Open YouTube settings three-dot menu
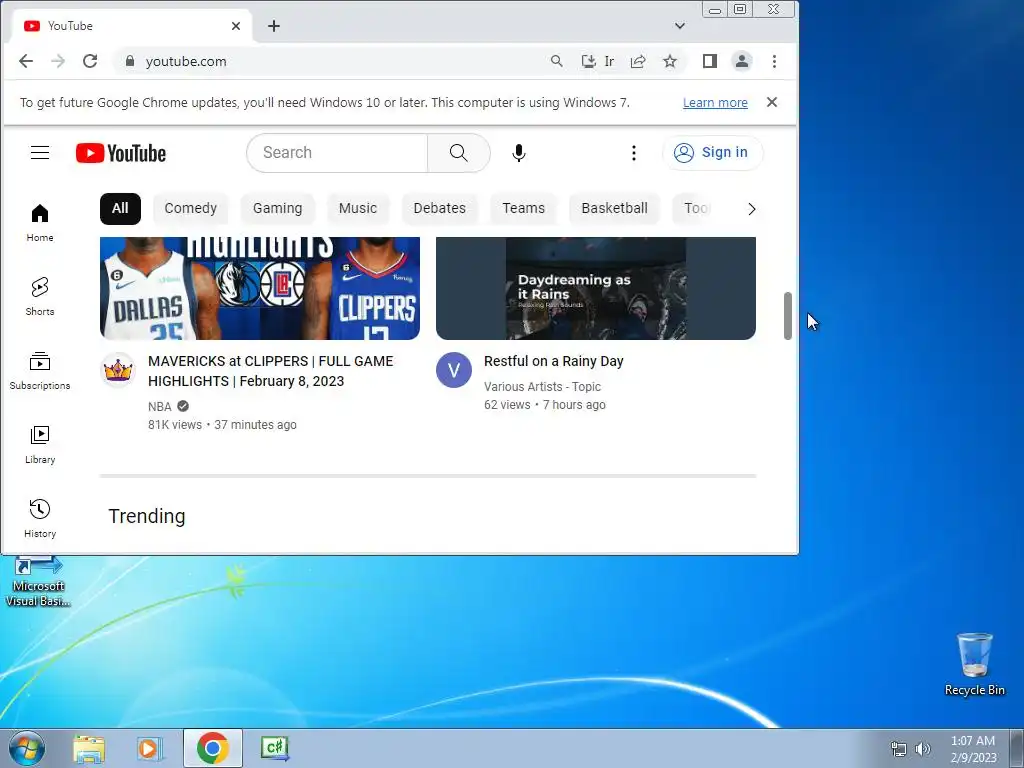 [633, 153]
